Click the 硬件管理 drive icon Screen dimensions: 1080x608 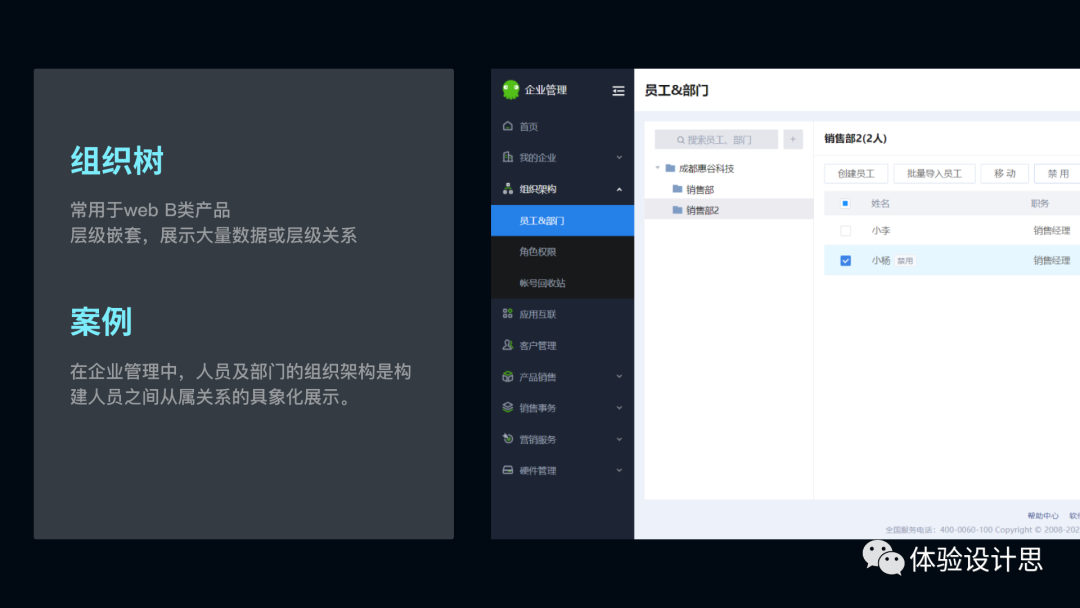point(508,470)
